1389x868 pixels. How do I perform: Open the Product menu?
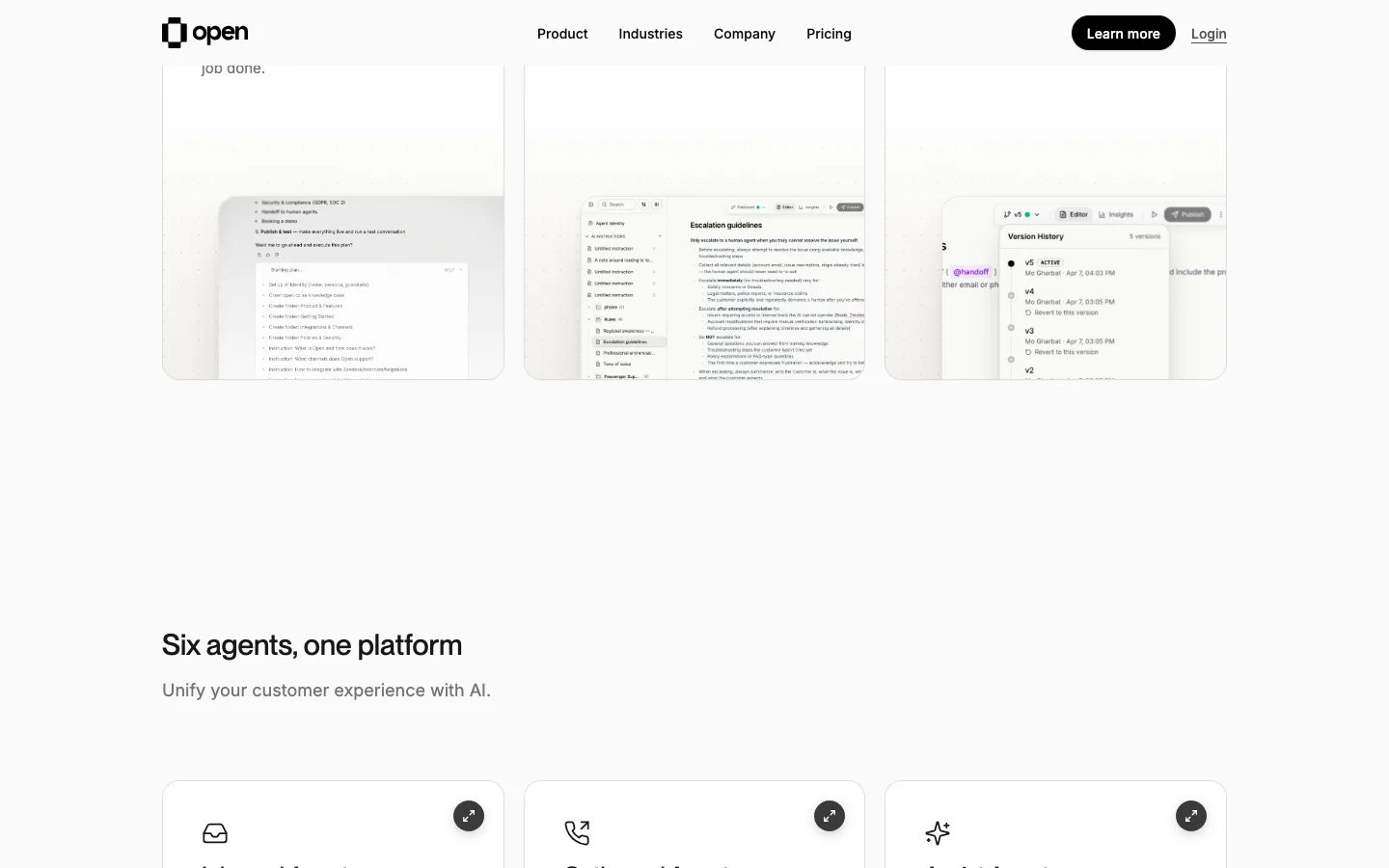(562, 34)
